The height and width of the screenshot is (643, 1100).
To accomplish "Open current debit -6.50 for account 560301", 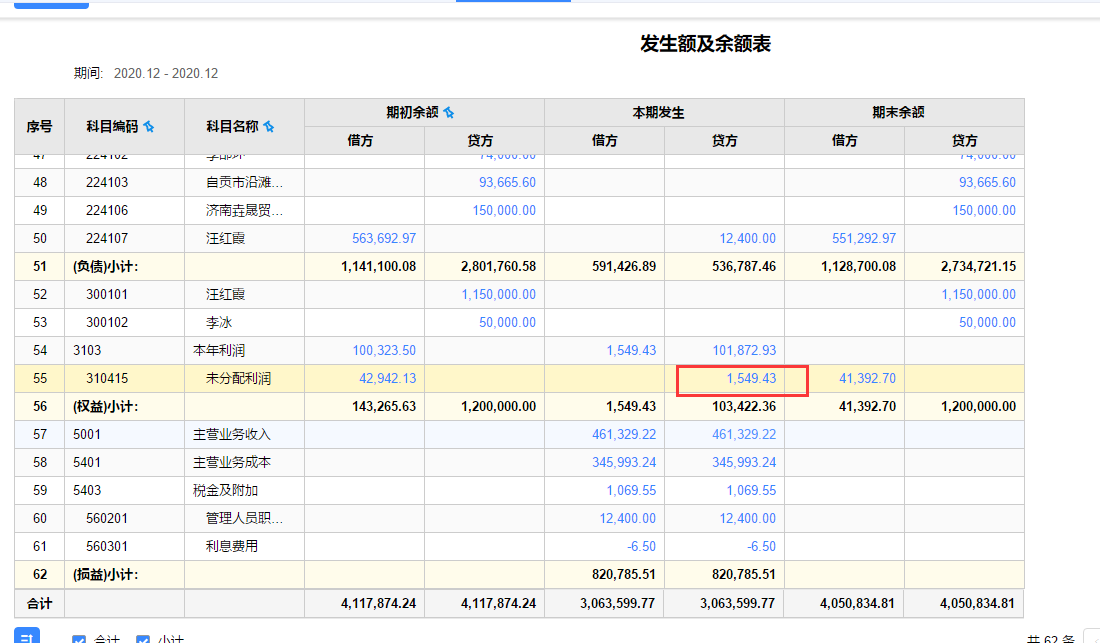I will pos(641,547).
